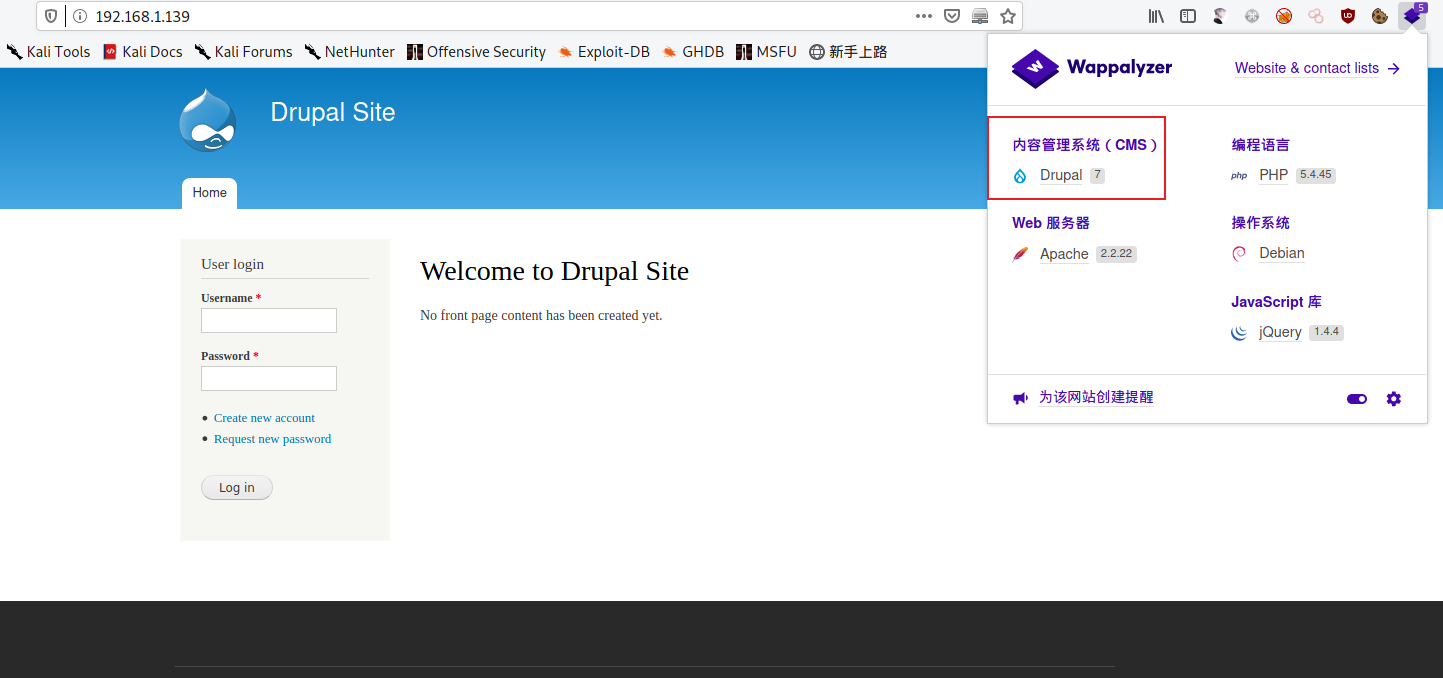Open the GHDB bookmark
This screenshot has width=1443, height=678.
pos(692,52)
